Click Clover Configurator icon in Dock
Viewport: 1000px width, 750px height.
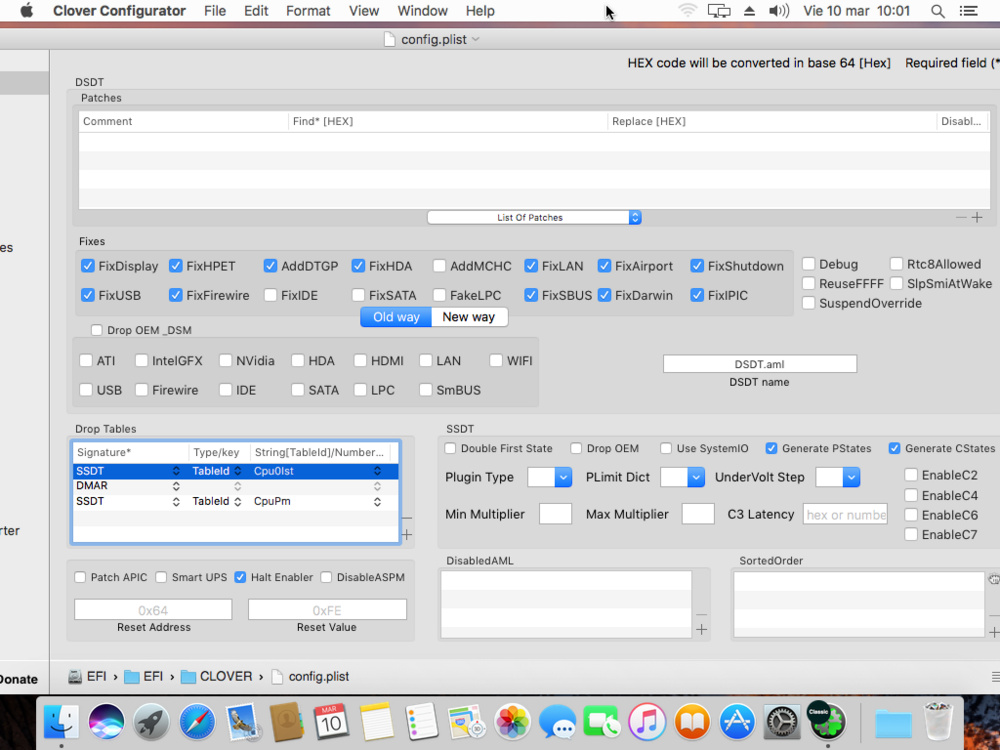pyautogui.click(x=827, y=722)
